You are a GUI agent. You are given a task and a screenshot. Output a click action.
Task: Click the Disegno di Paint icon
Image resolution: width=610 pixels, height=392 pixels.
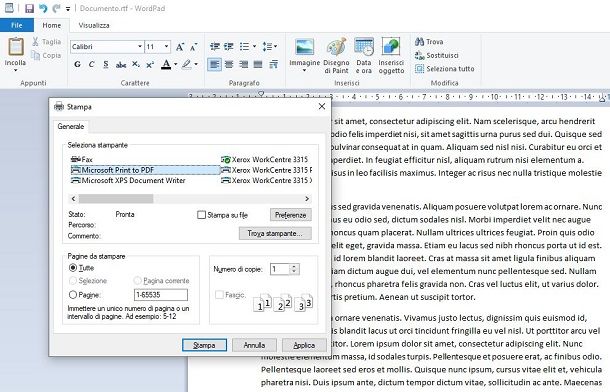[337, 47]
